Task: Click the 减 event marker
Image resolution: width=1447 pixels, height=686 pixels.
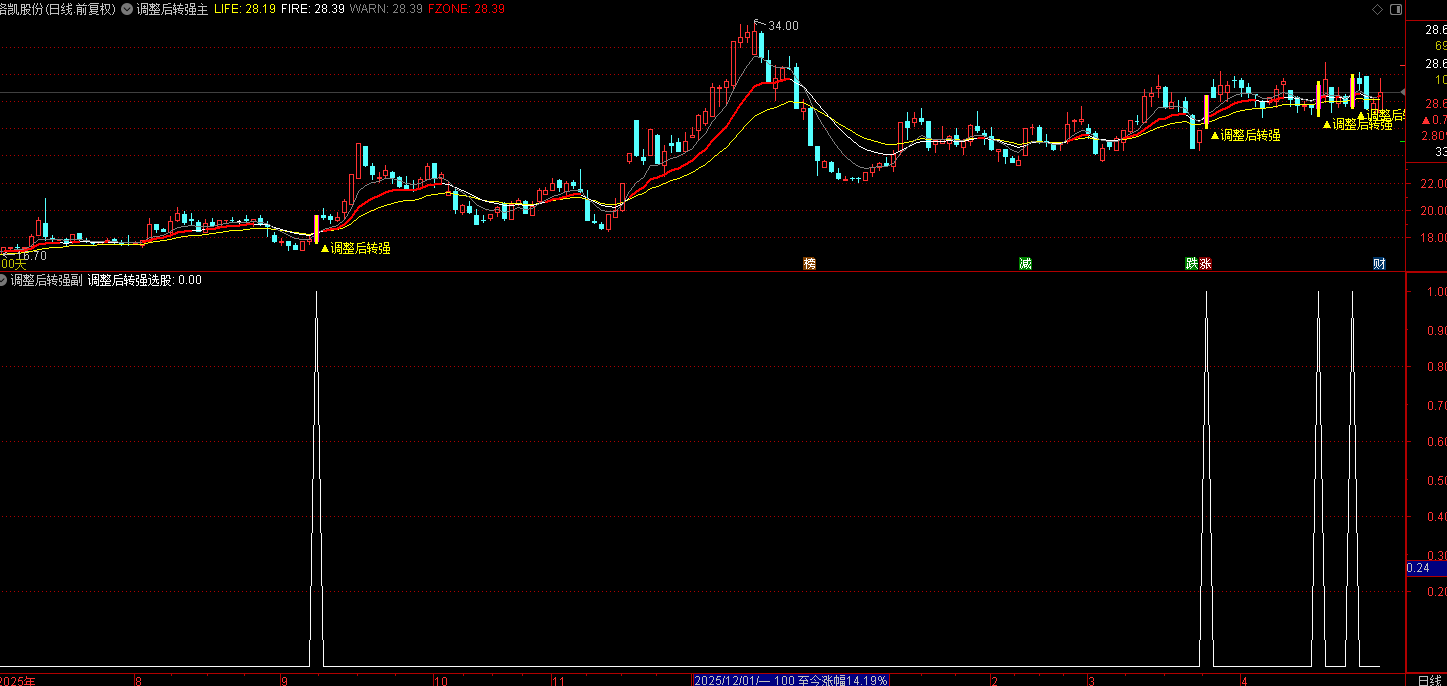Action: tap(1025, 264)
